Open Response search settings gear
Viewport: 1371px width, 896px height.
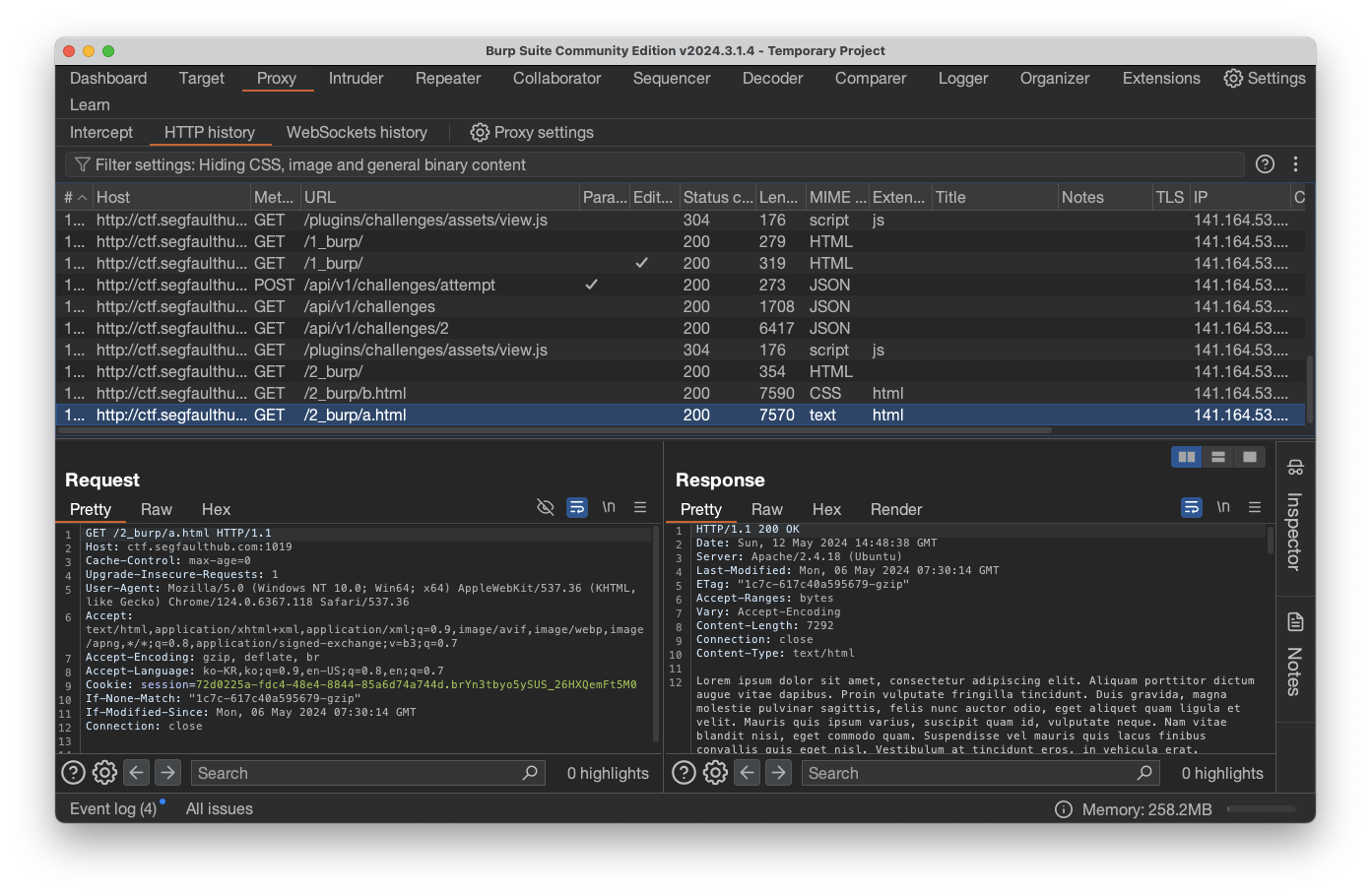[x=715, y=773]
